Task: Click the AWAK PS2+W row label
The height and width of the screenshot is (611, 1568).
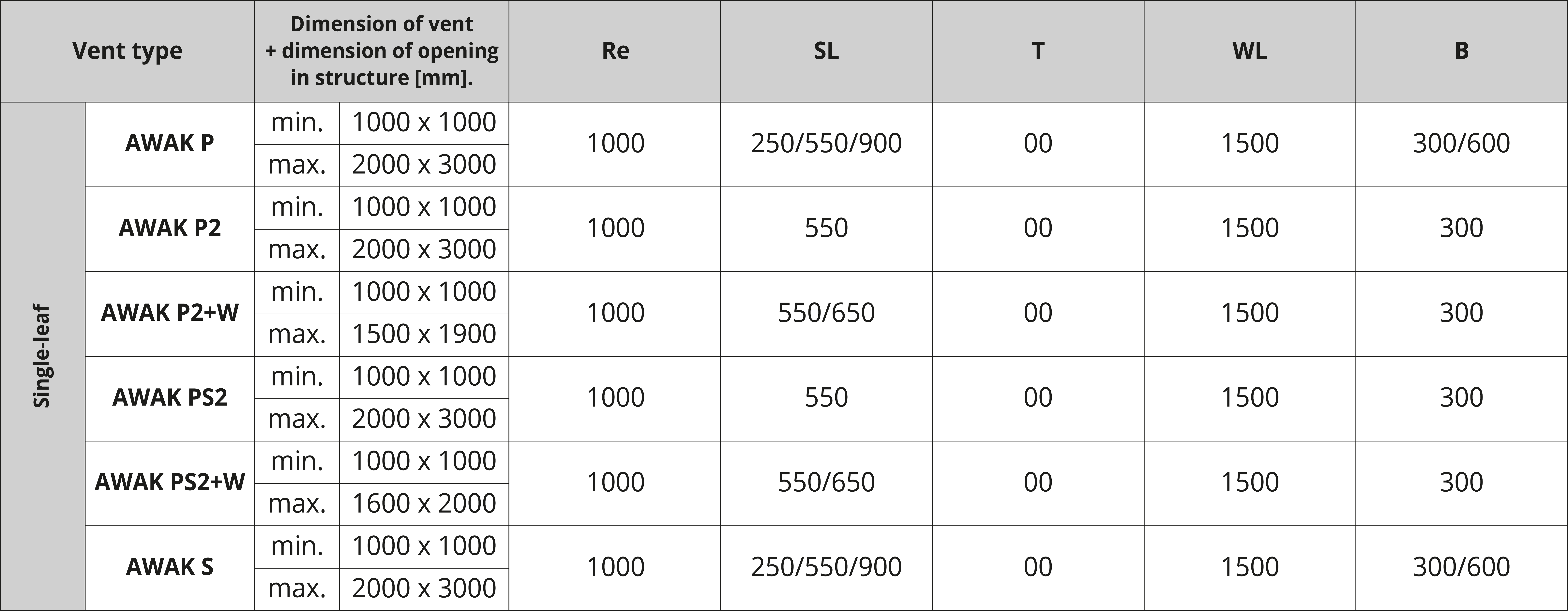Action: pyautogui.click(x=170, y=482)
